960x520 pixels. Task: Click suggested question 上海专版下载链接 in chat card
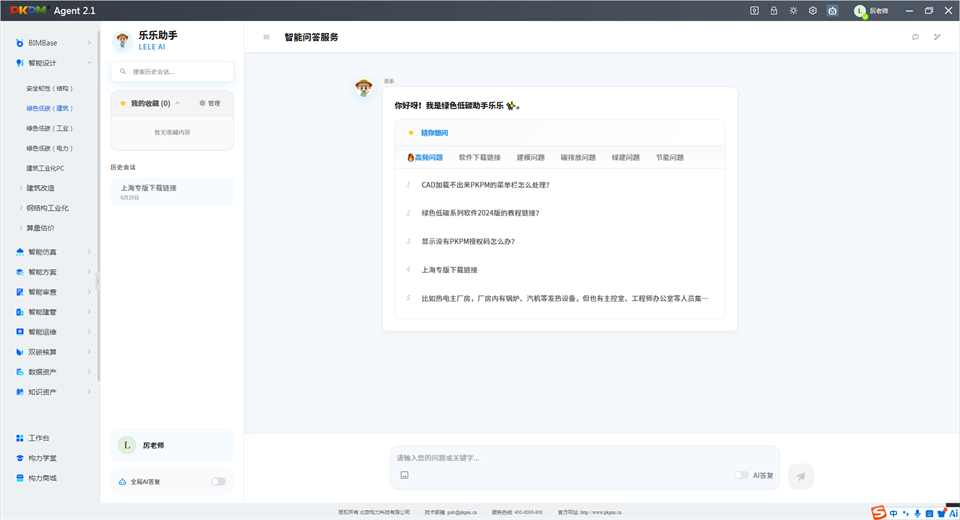tap(449, 270)
